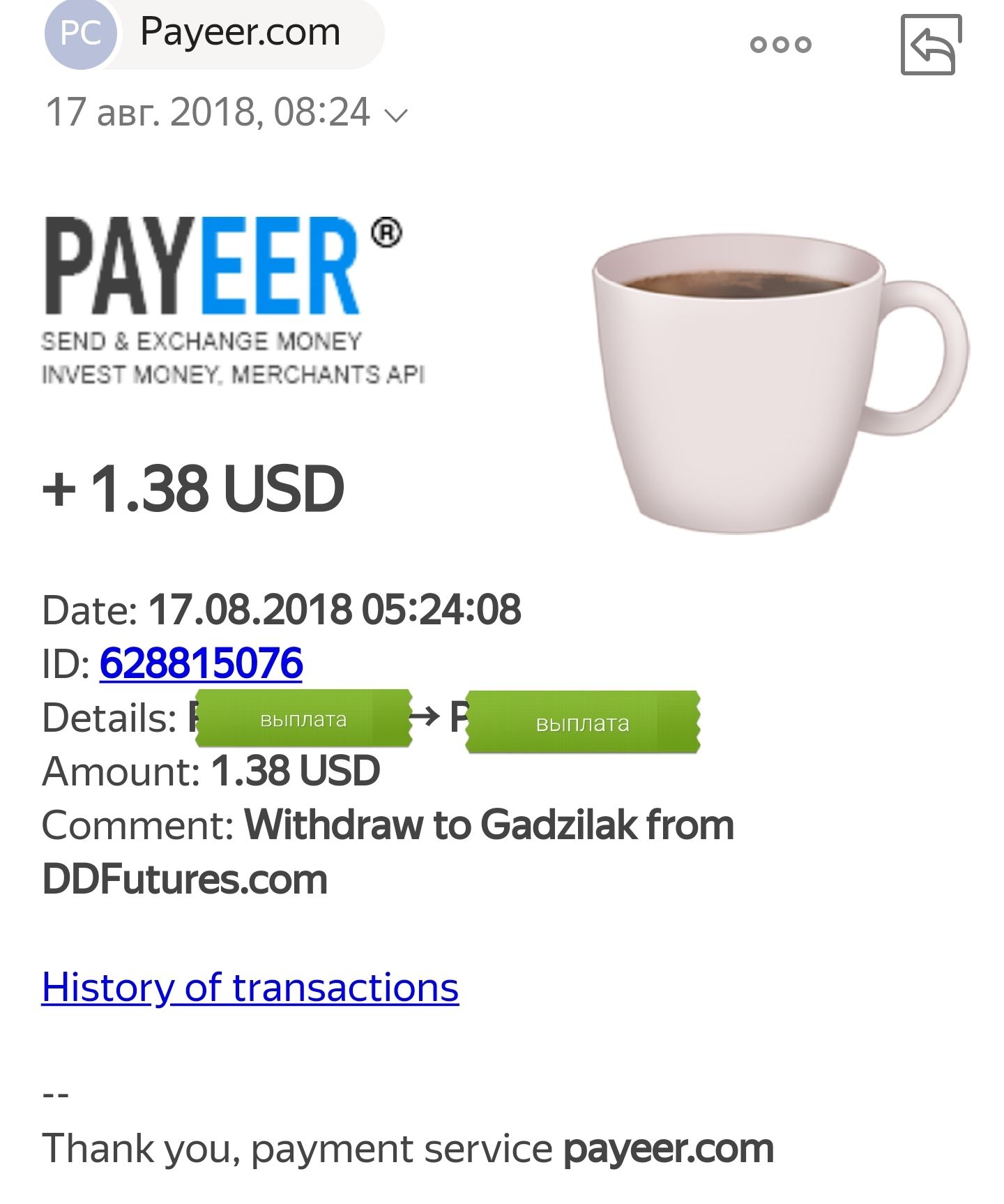Tap the bold payeer.com text in signature
Viewport: 1004px width, 1204px height.
pyautogui.click(x=669, y=1149)
